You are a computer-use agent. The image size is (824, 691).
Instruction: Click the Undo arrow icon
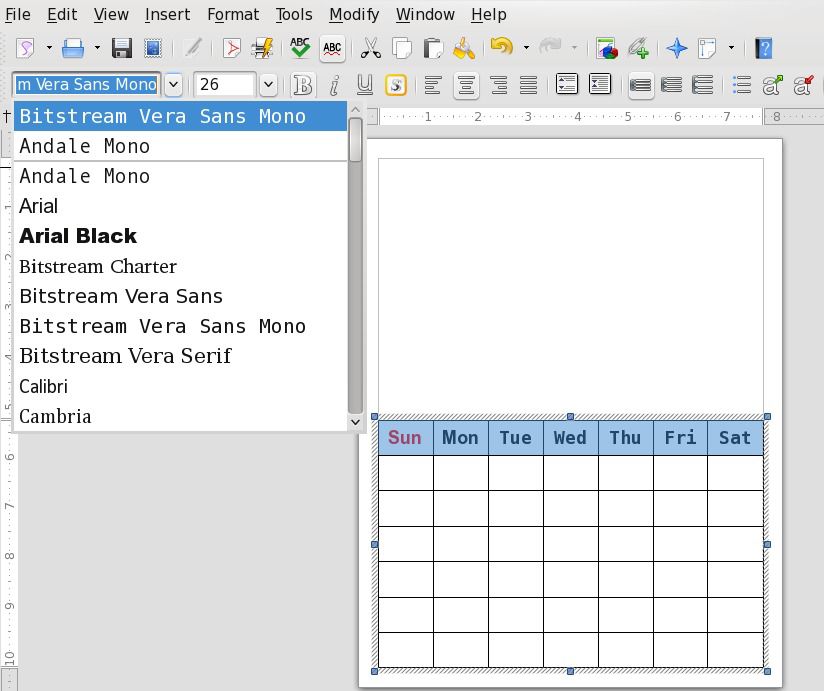pyautogui.click(x=501, y=48)
